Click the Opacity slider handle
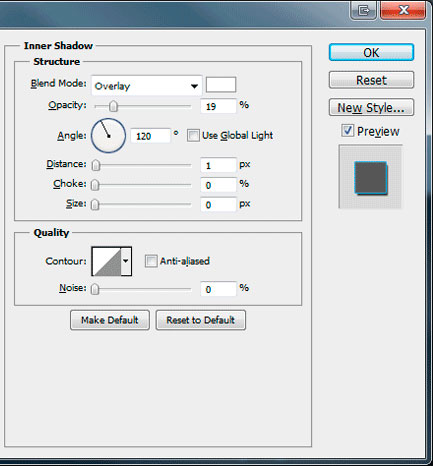Viewport: 433px width, 466px height. (113, 106)
